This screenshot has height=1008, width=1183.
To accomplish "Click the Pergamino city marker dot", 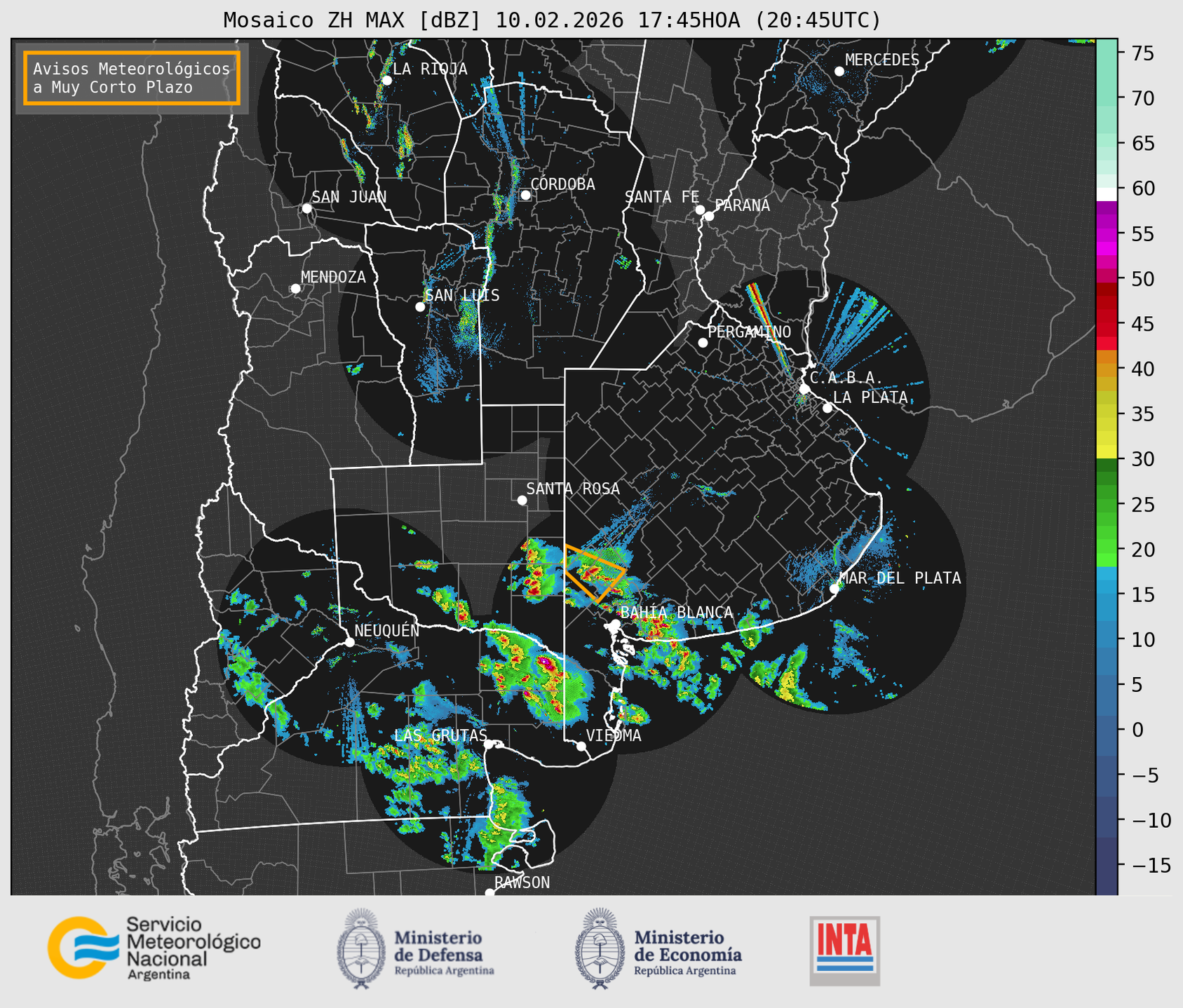I will pos(703,343).
